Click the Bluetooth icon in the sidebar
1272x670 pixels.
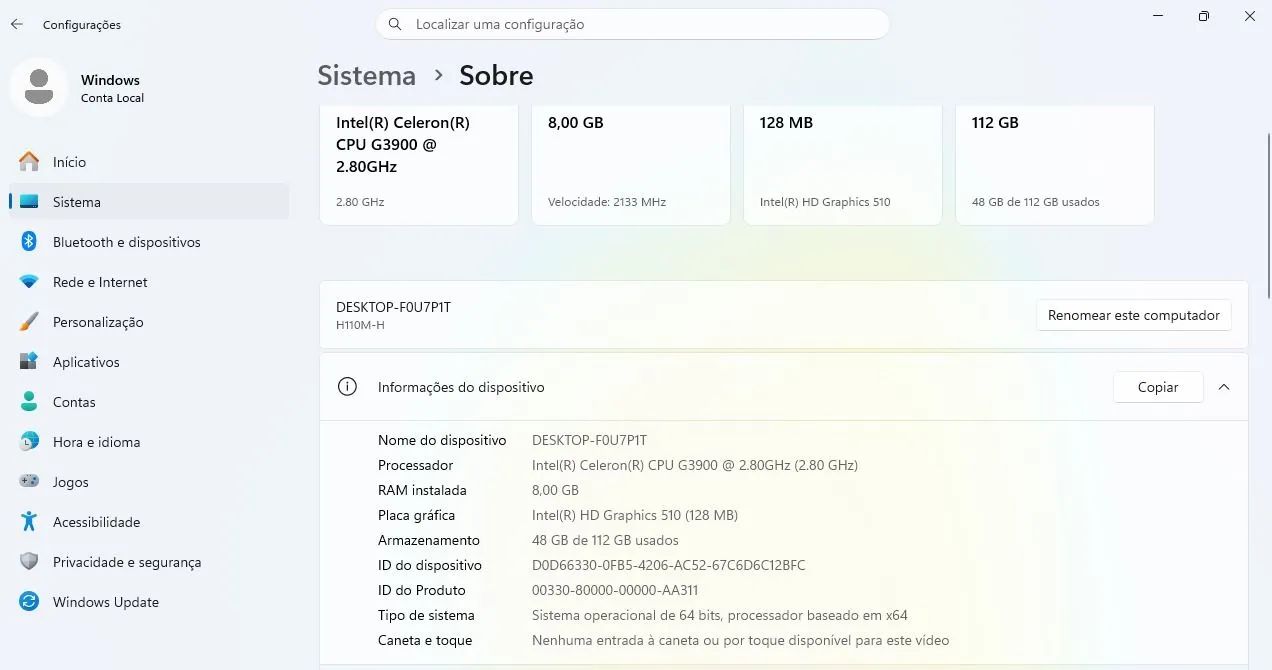tap(29, 242)
